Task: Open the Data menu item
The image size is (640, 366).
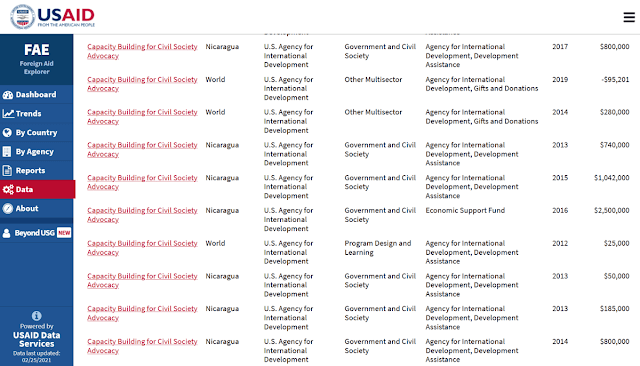Action: tap(38, 189)
